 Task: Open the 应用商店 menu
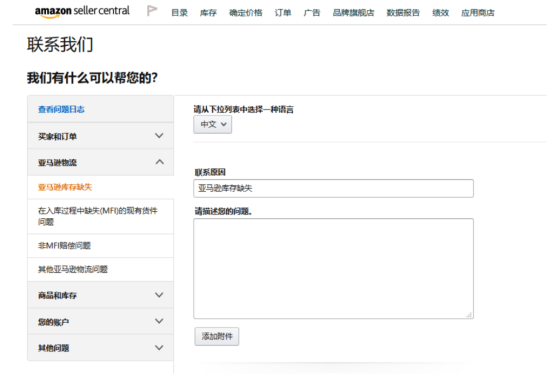pyautogui.click(x=478, y=13)
